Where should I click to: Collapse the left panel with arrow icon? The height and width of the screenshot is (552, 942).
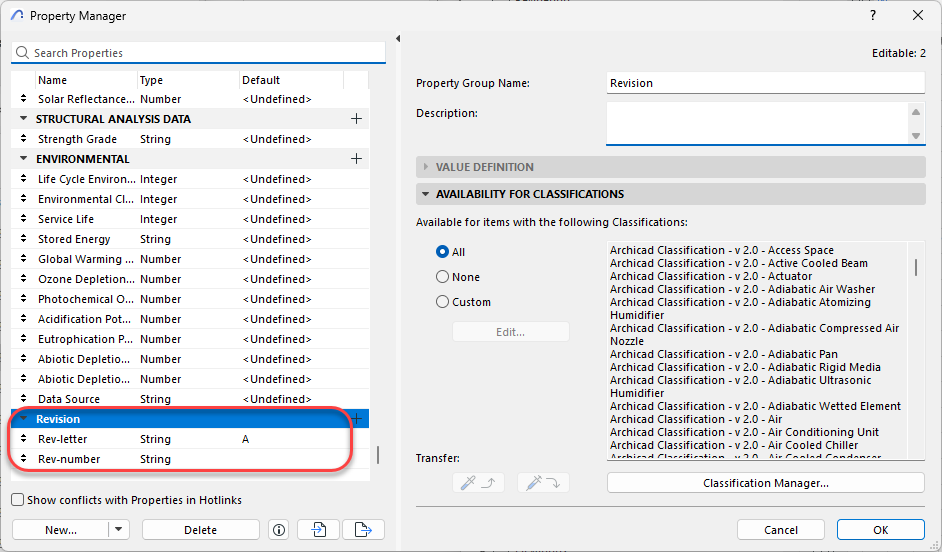pos(398,38)
